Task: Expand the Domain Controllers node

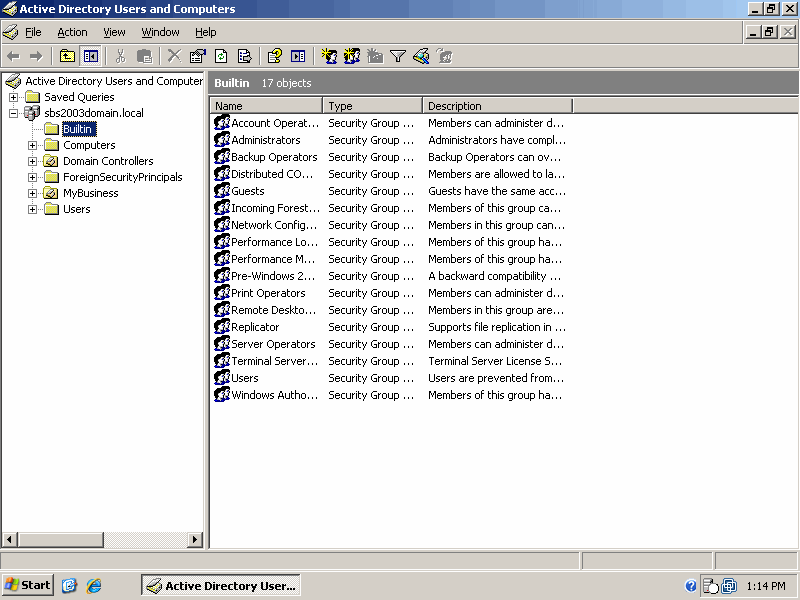Action: [x=33, y=161]
